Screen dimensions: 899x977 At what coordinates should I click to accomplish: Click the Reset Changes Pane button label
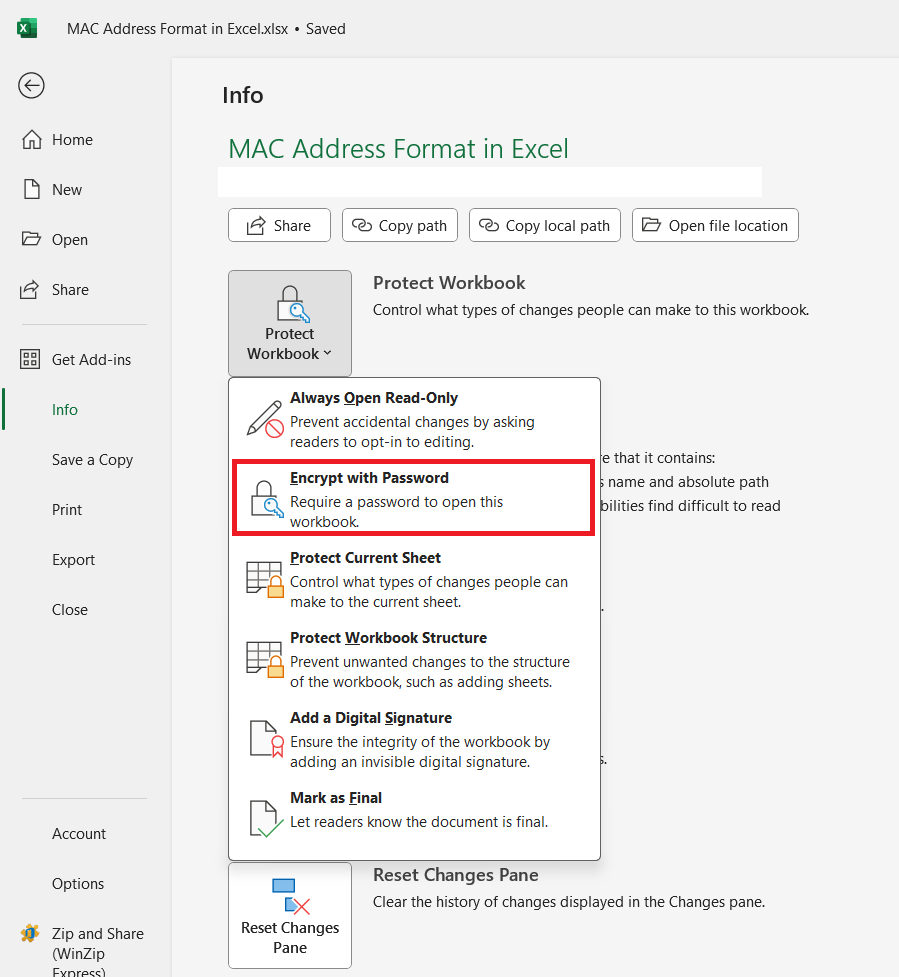290,937
